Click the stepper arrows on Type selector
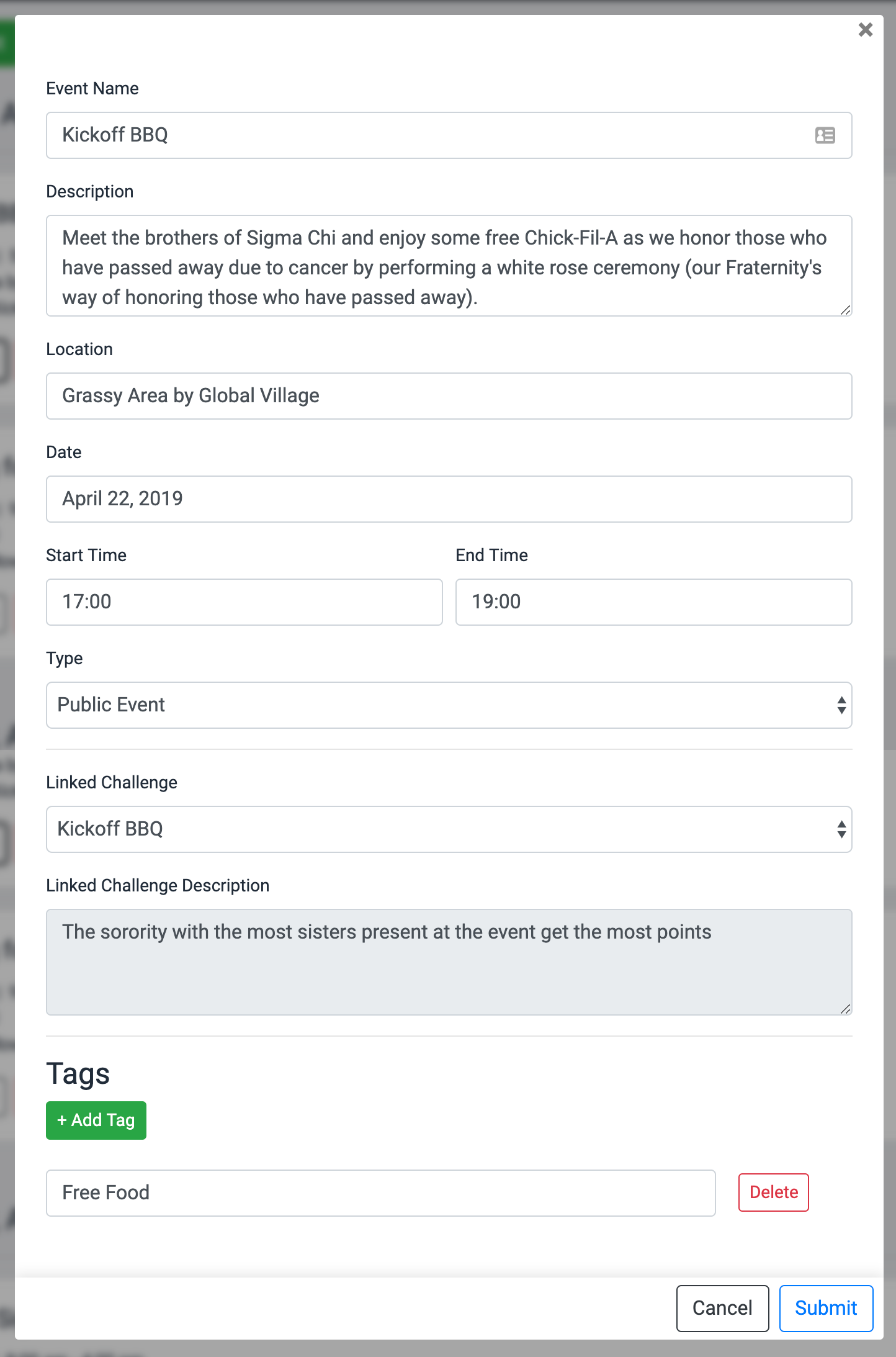Screen dimensions: 896x1357 tap(840, 705)
